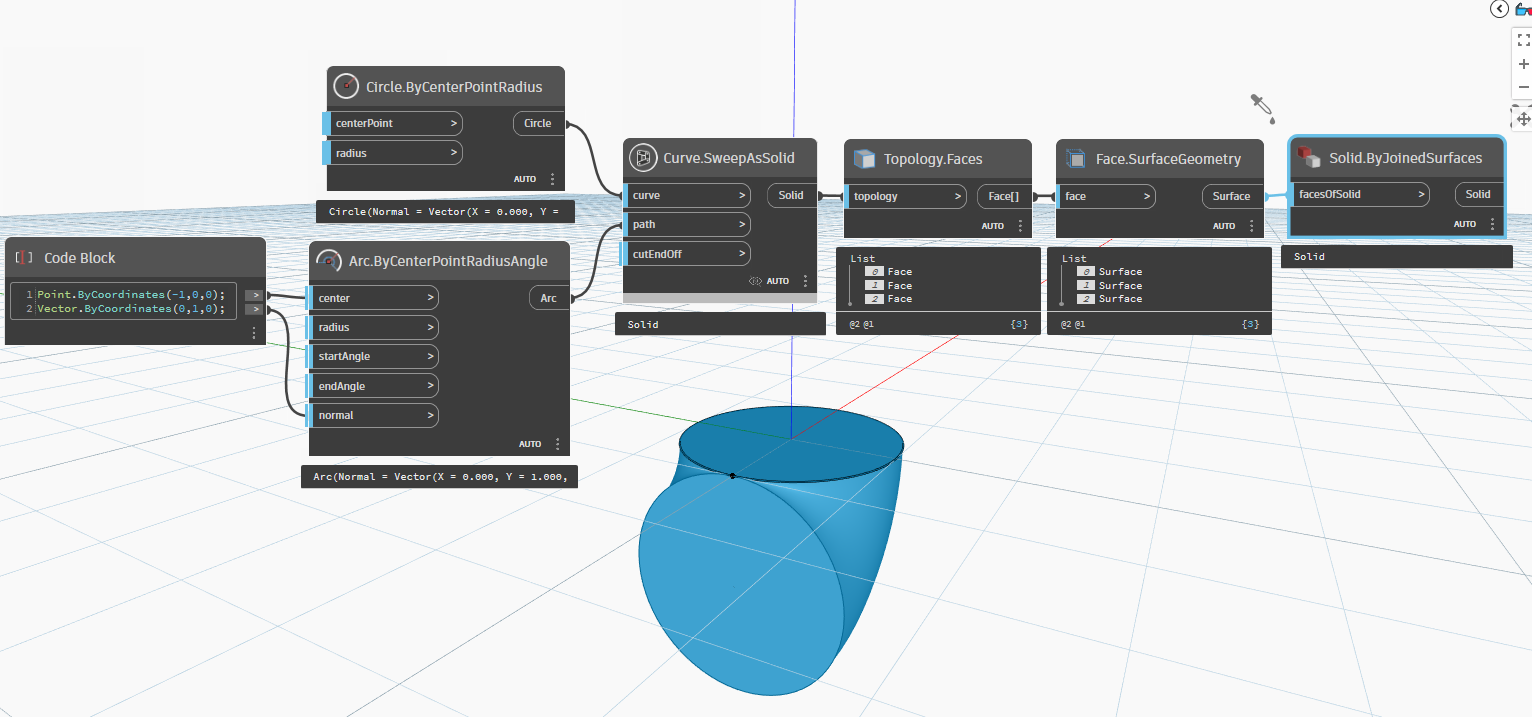This screenshot has width=1532, height=717.
Task: Toggle the 3D preview glasses icon
Action: click(x=1523, y=9)
